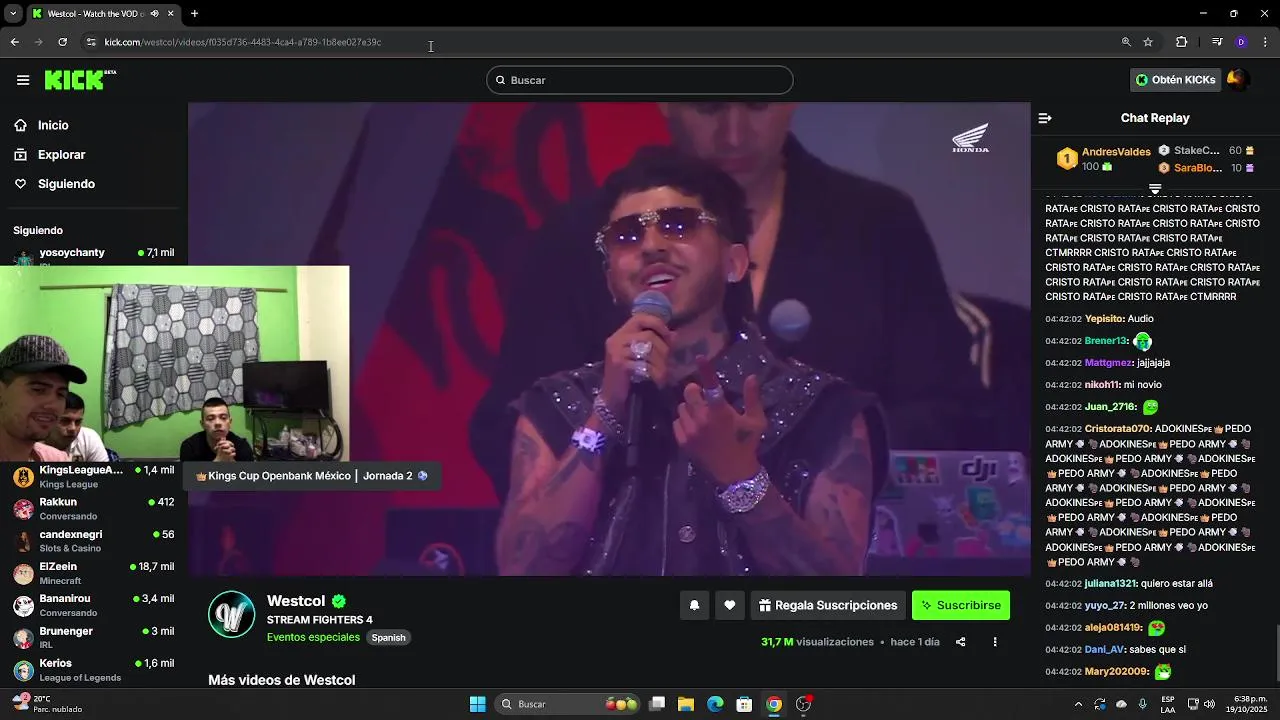Click the Chrome address bar
Image resolution: width=1280 pixels, height=720 pixels.
point(600,42)
